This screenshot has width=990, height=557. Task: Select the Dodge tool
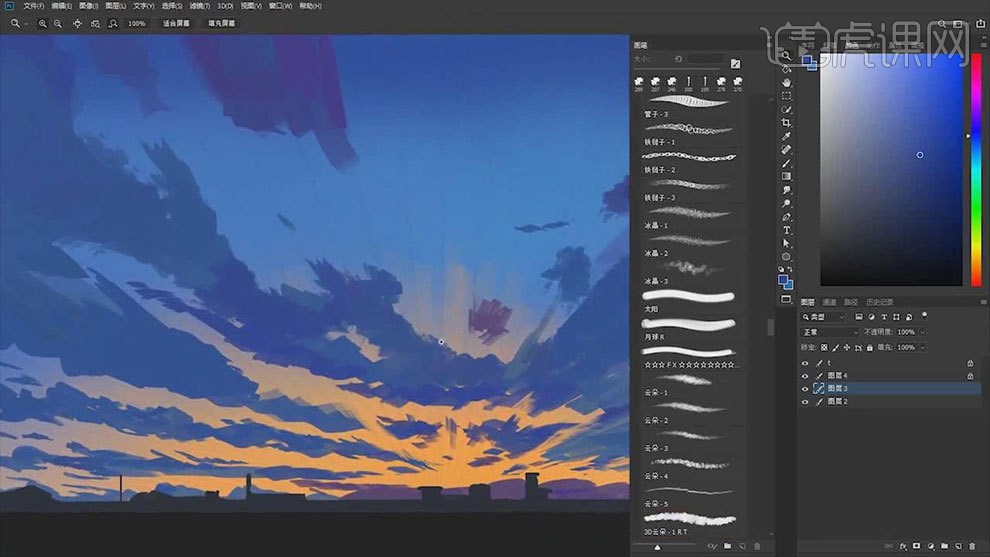tap(786, 203)
